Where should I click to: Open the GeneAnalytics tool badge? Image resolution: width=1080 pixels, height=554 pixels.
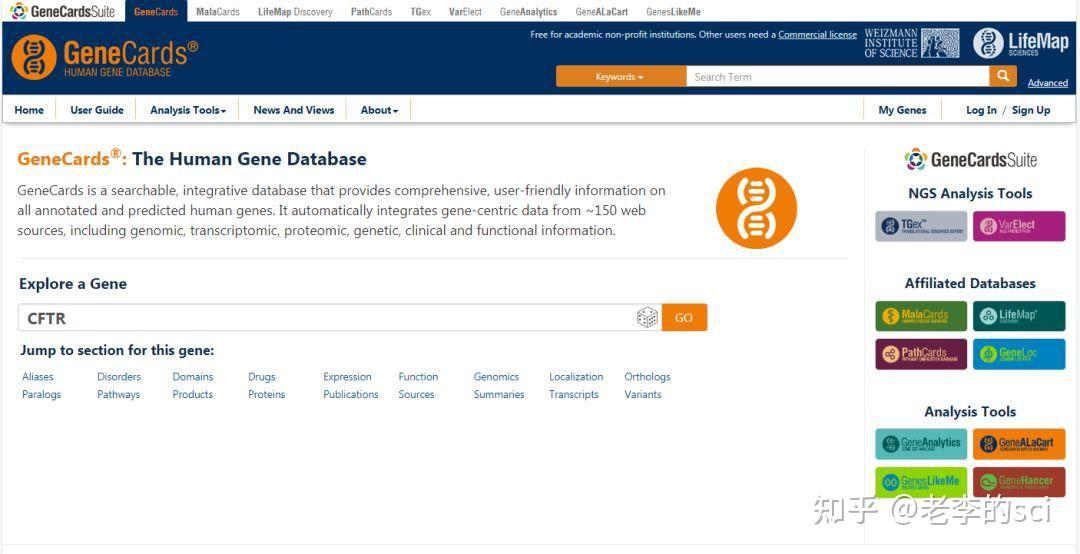pyautogui.click(x=921, y=444)
